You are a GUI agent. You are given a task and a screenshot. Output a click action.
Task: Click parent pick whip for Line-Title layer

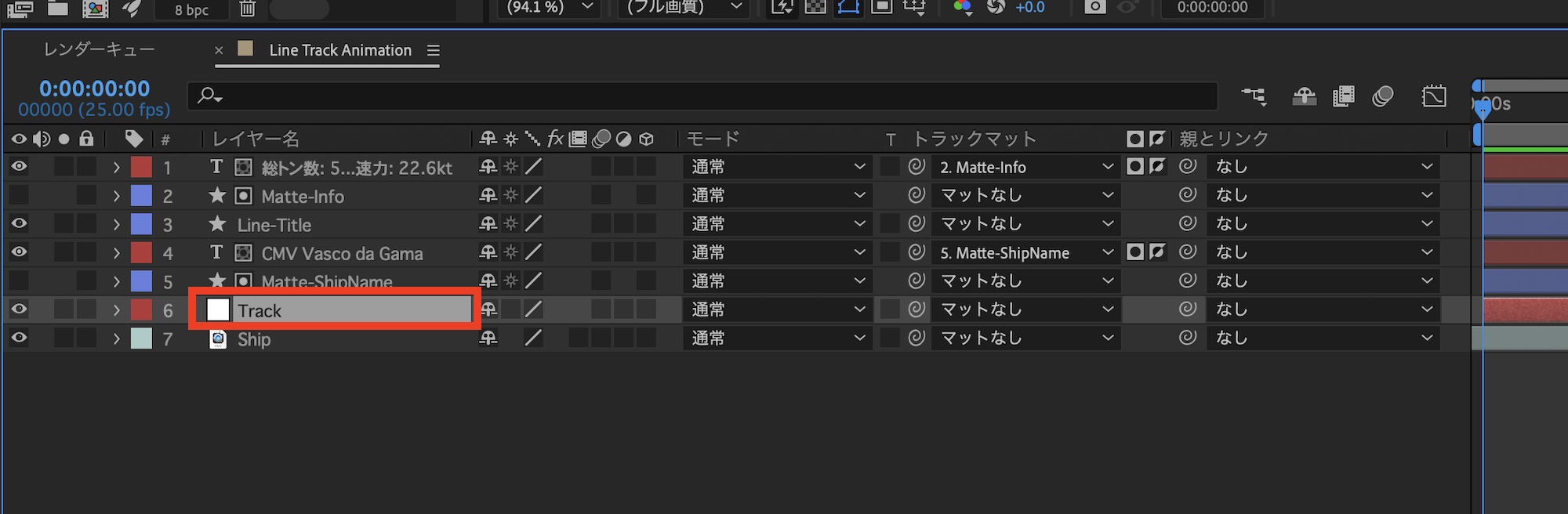[1188, 223]
